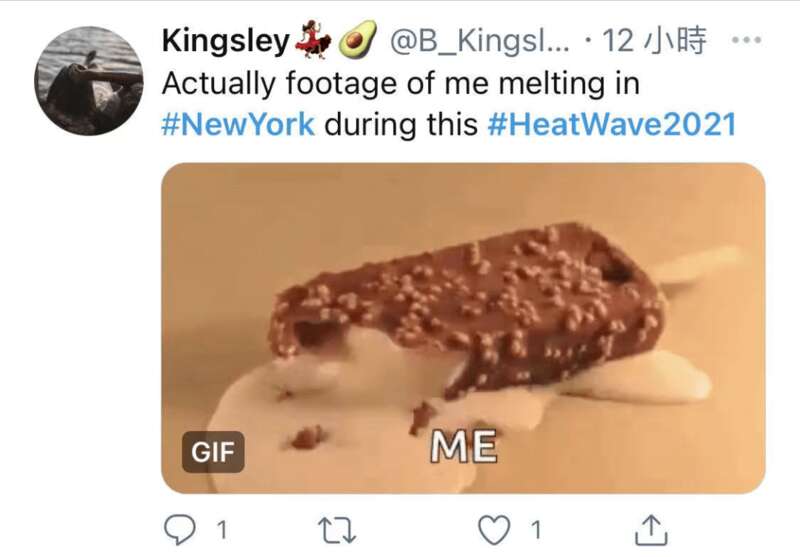The image size is (800, 557).
Task: Click the words "during this" in tweet
Action: pos(402,125)
